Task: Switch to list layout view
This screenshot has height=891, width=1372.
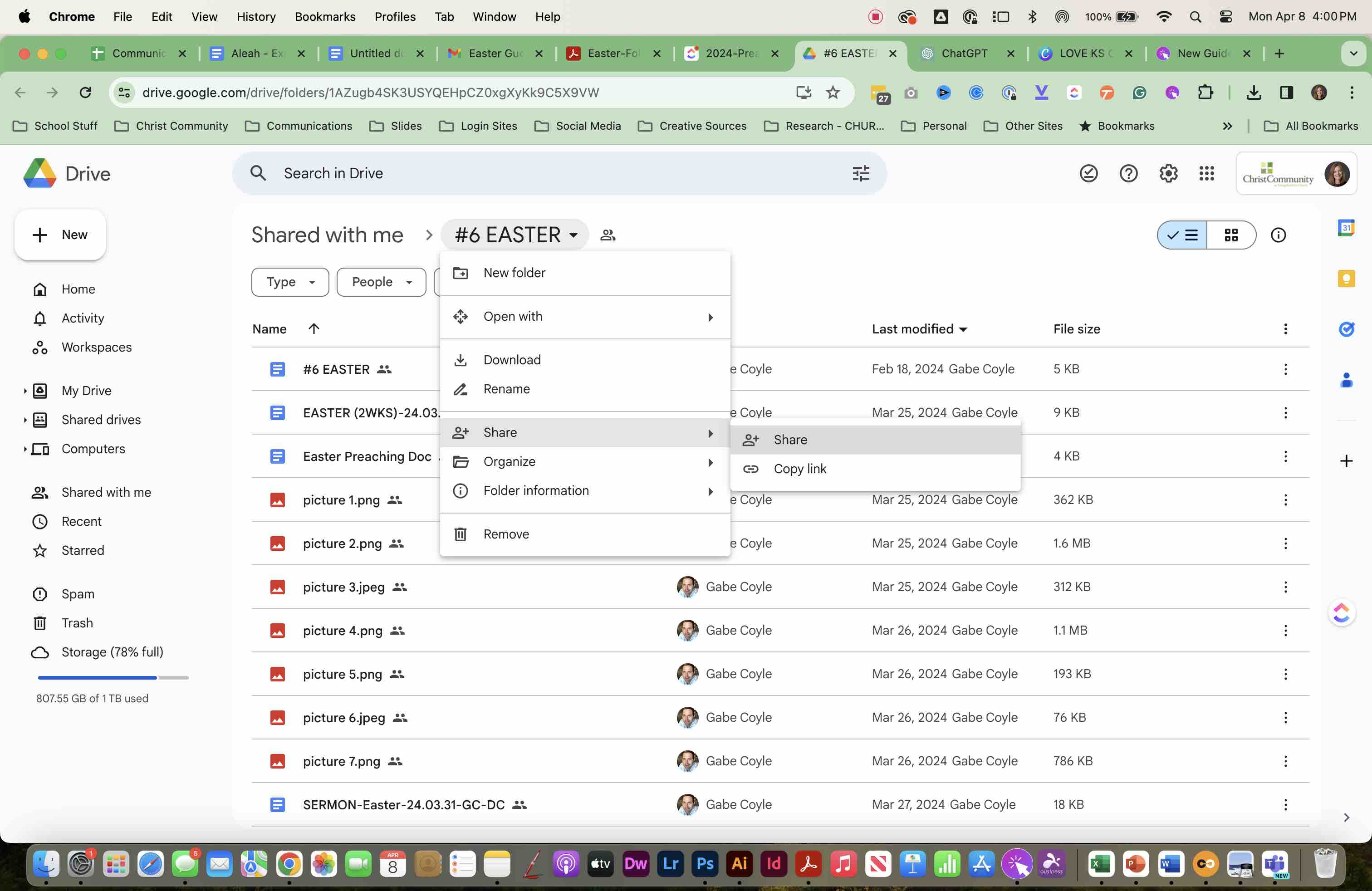Action: 1182,235
